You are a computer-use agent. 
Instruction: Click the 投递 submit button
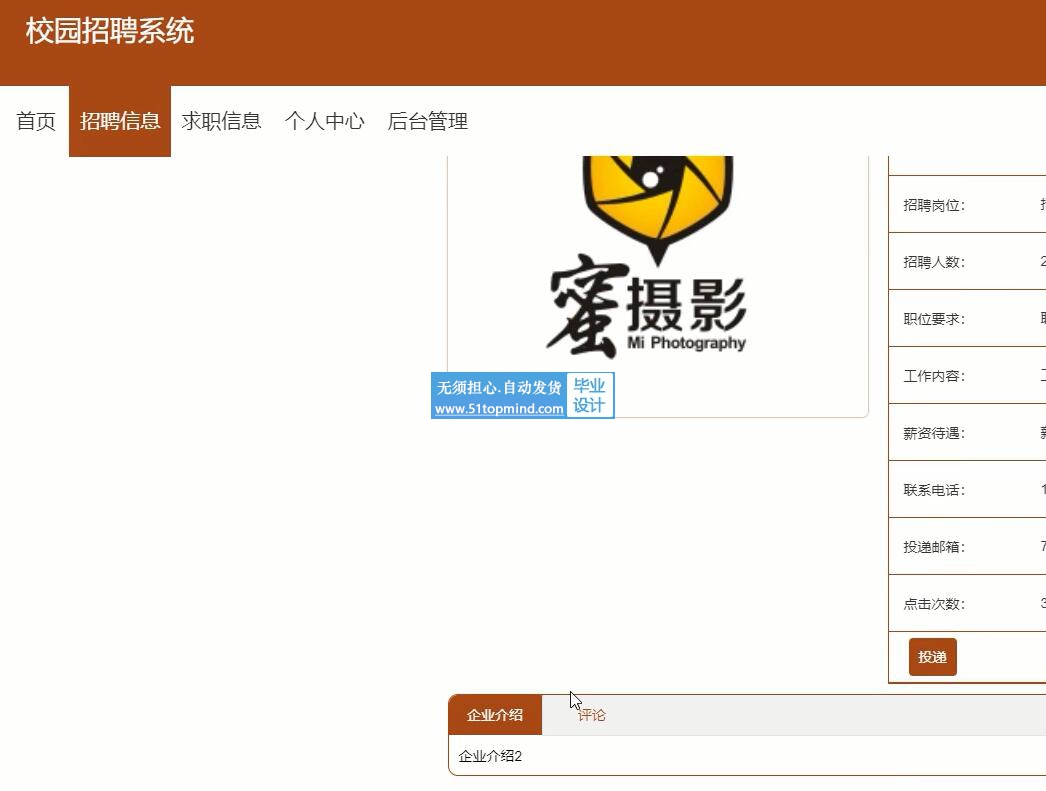(x=933, y=657)
